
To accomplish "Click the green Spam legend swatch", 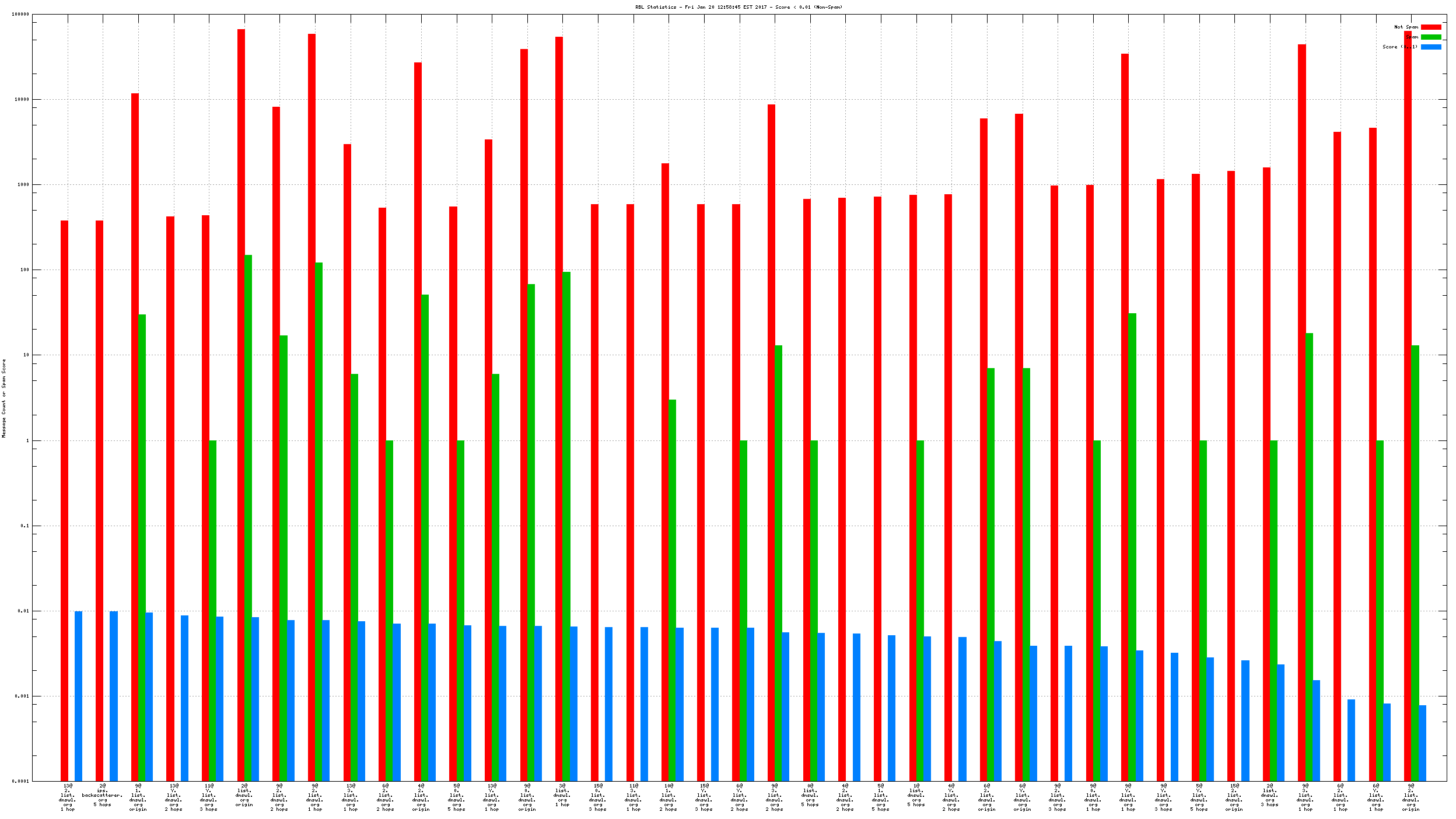I will (1430, 37).
